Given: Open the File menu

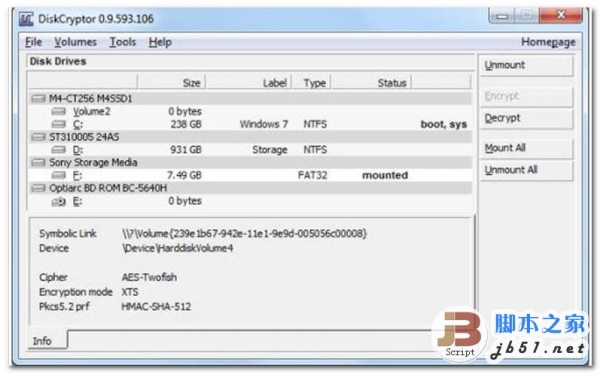Looking at the screenshot, I should [33, 42].
